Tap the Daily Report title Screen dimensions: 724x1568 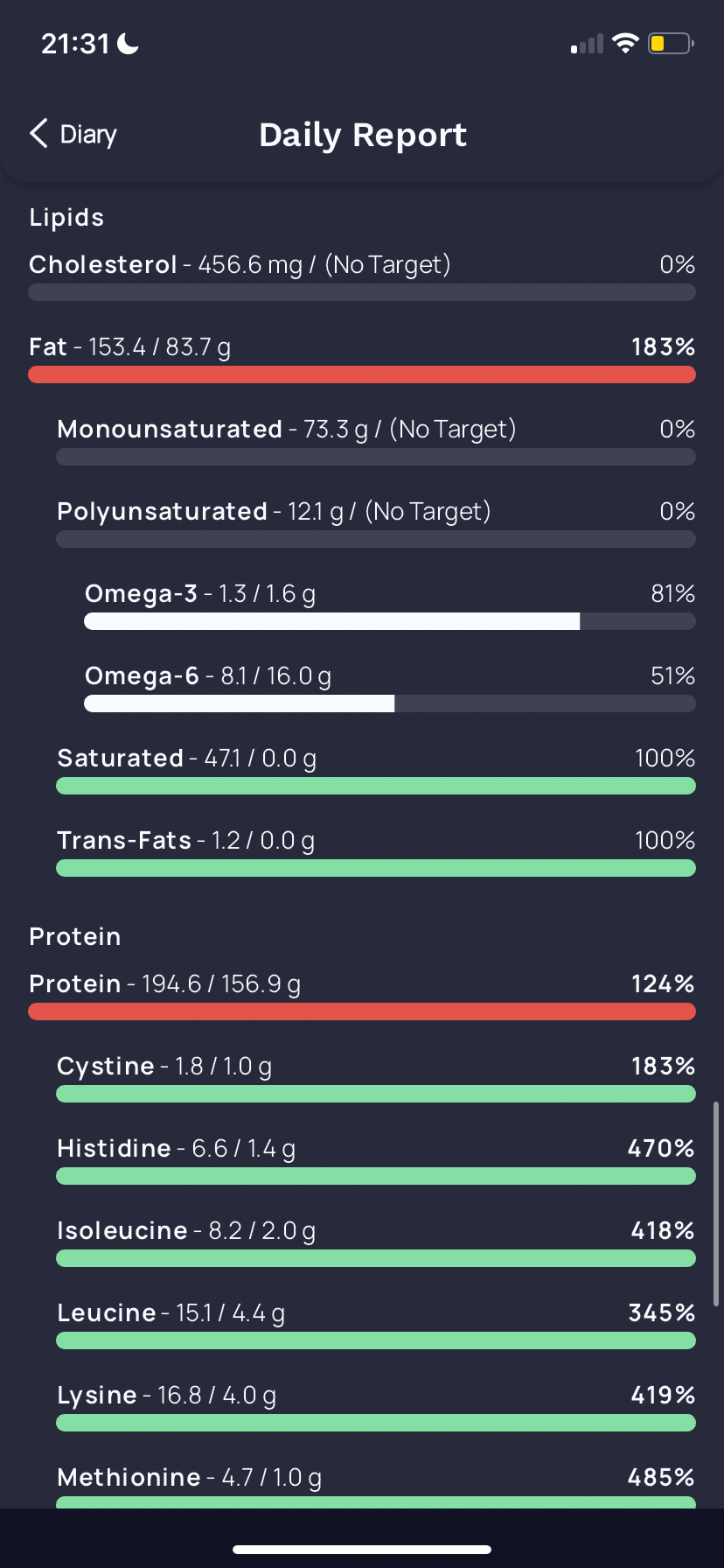pyautogui.click(x=363, y=135)
